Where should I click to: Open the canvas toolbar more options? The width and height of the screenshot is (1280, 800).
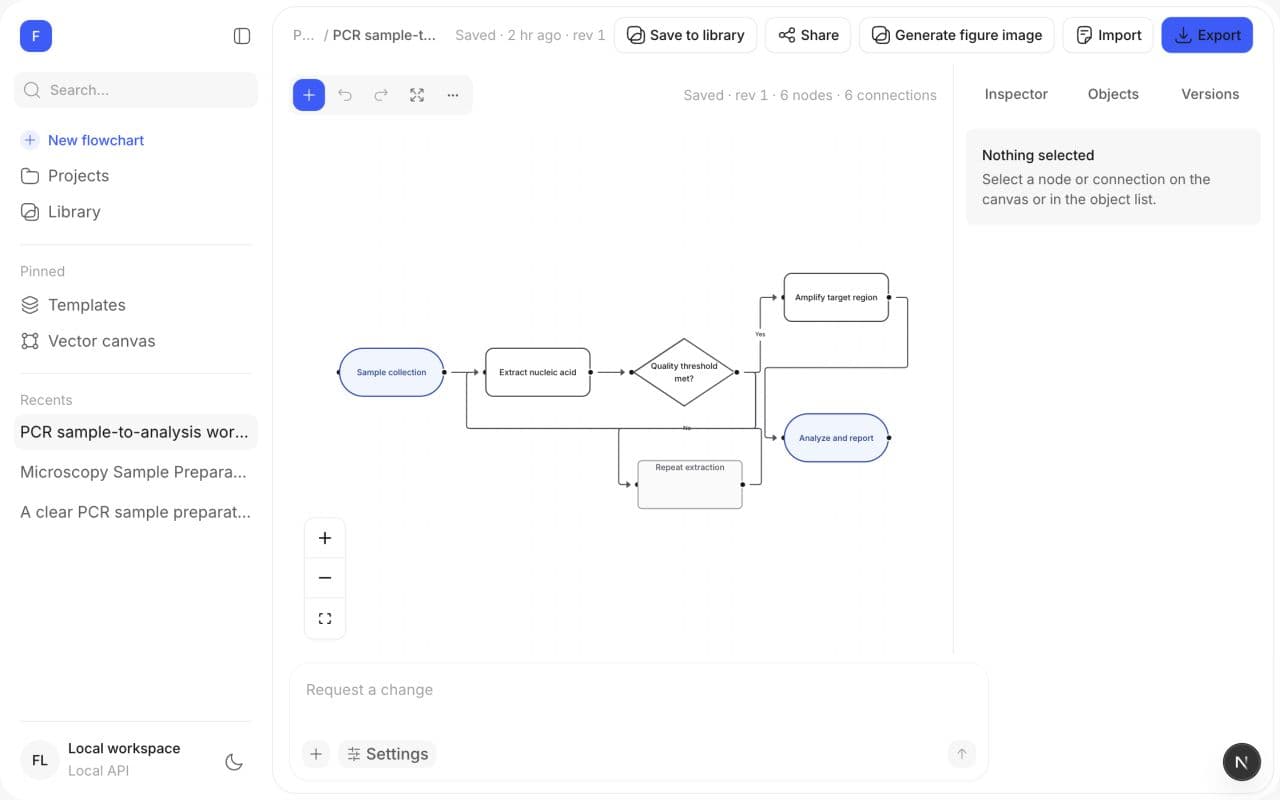(453, 95)
